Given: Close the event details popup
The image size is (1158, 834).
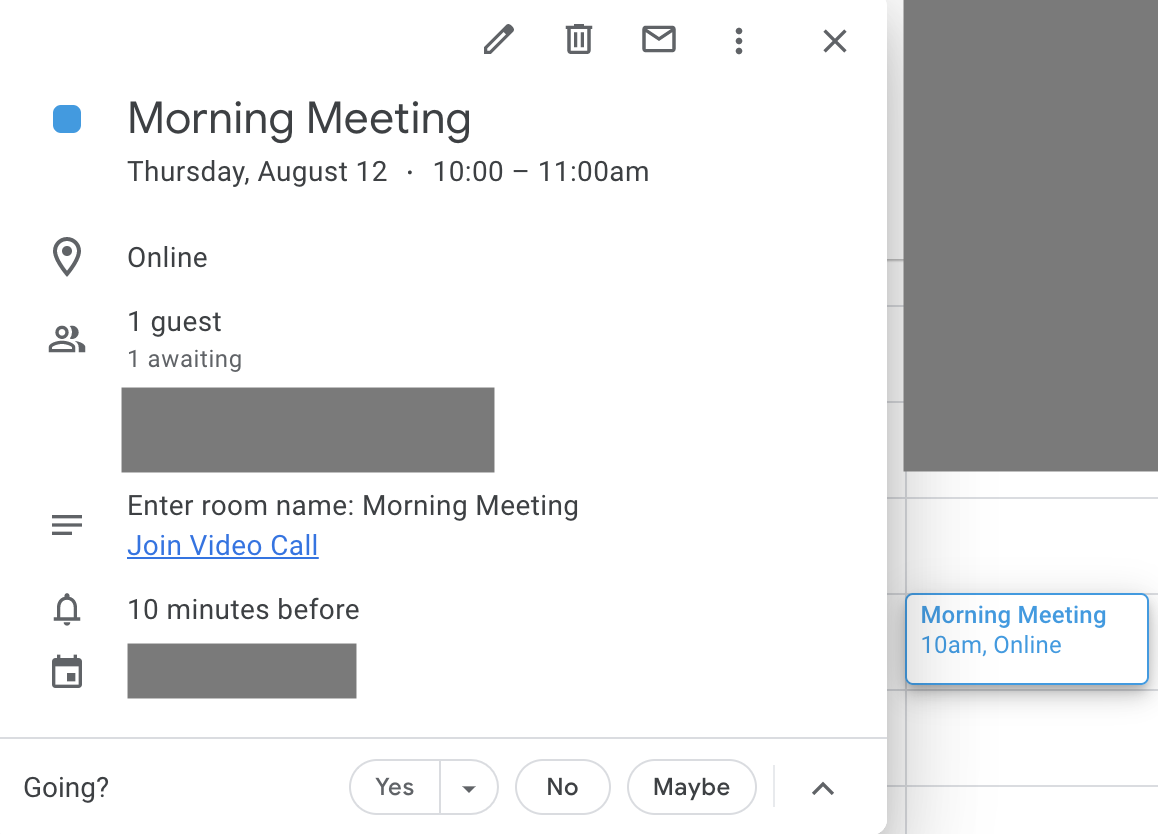Looking at the screenshot, I should tap(835, 41).
